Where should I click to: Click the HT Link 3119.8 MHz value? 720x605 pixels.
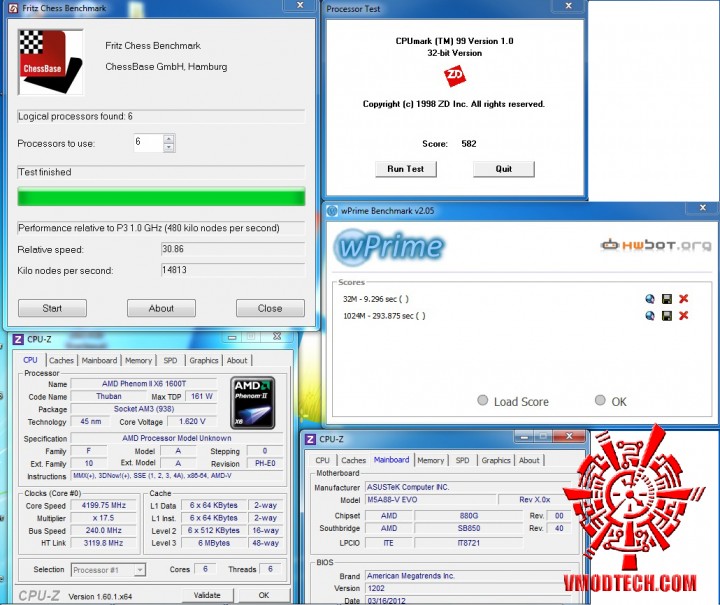[104, 543]
